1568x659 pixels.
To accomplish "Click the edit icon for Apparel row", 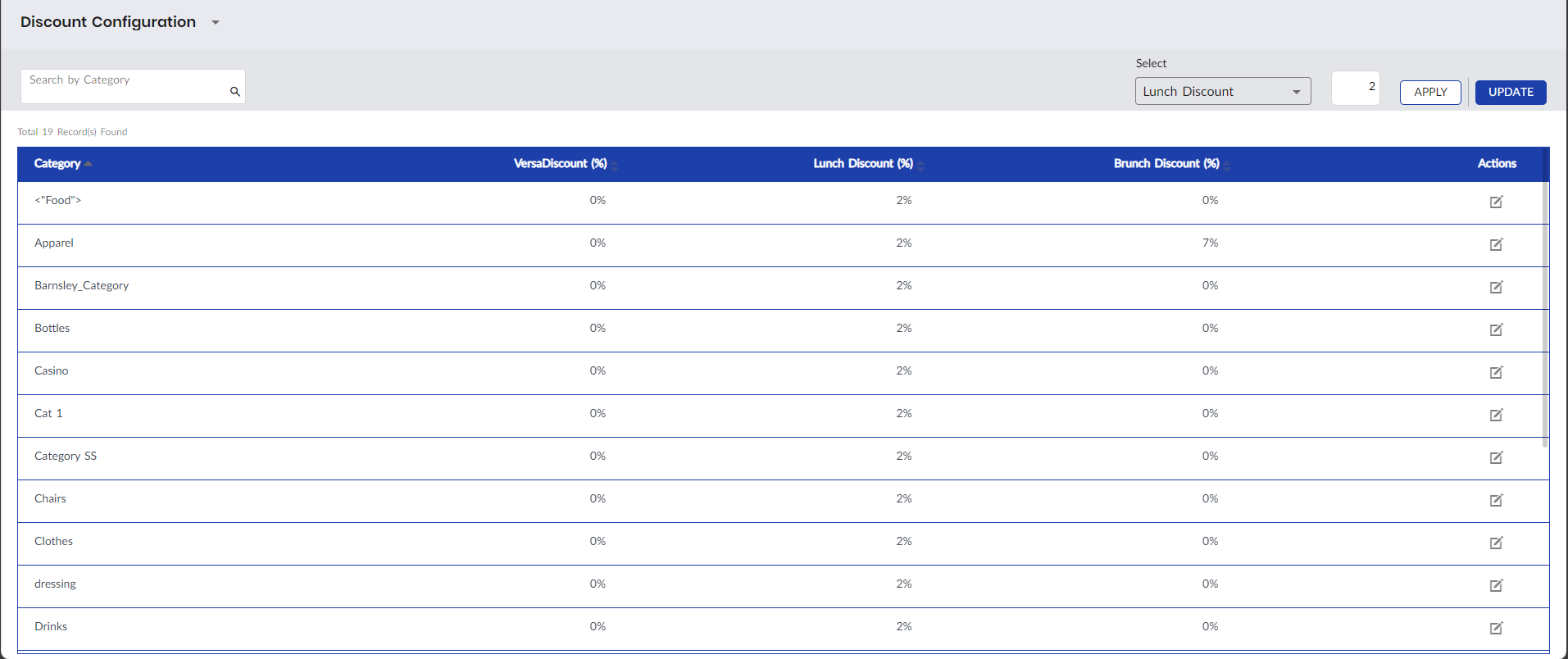I will (x=1496, y=244).
